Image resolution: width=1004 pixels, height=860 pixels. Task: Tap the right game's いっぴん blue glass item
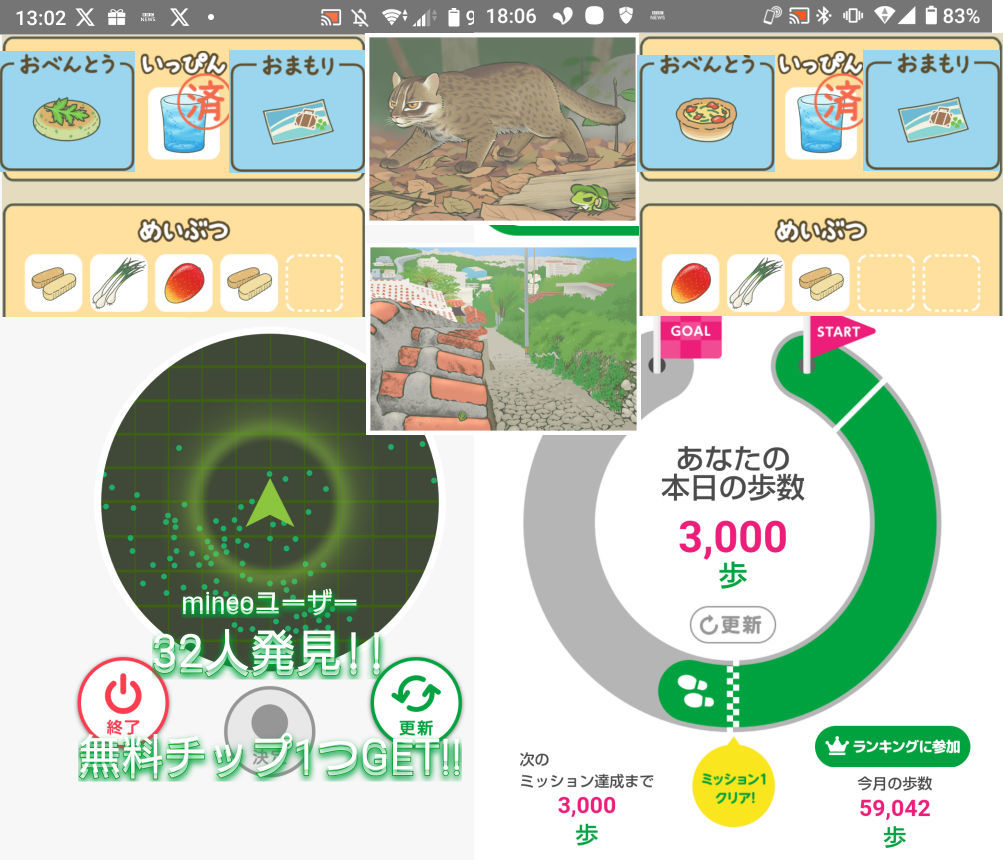tap(821, 123)
